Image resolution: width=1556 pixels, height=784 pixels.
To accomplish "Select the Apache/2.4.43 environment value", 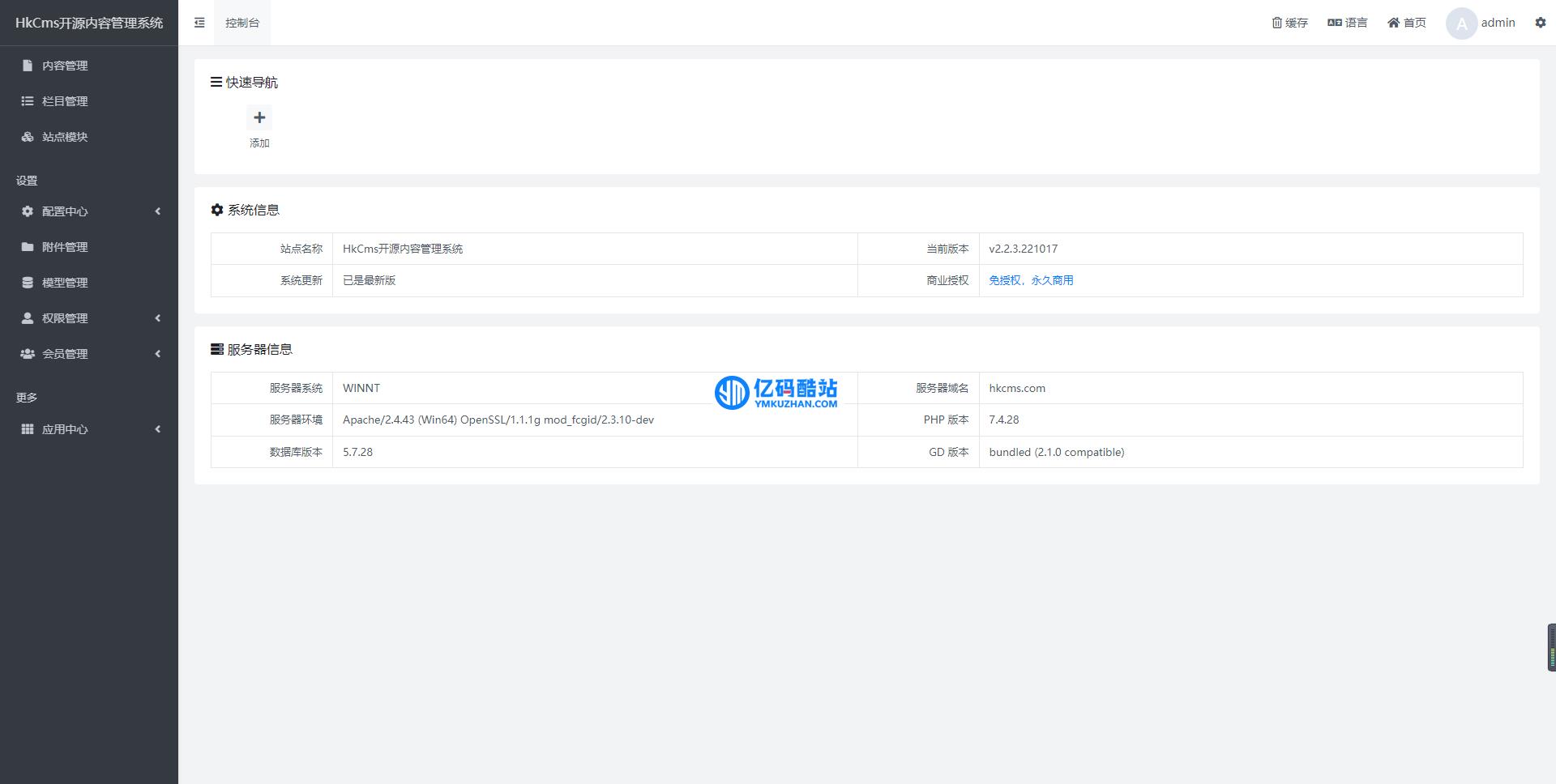I will [498, 420].
